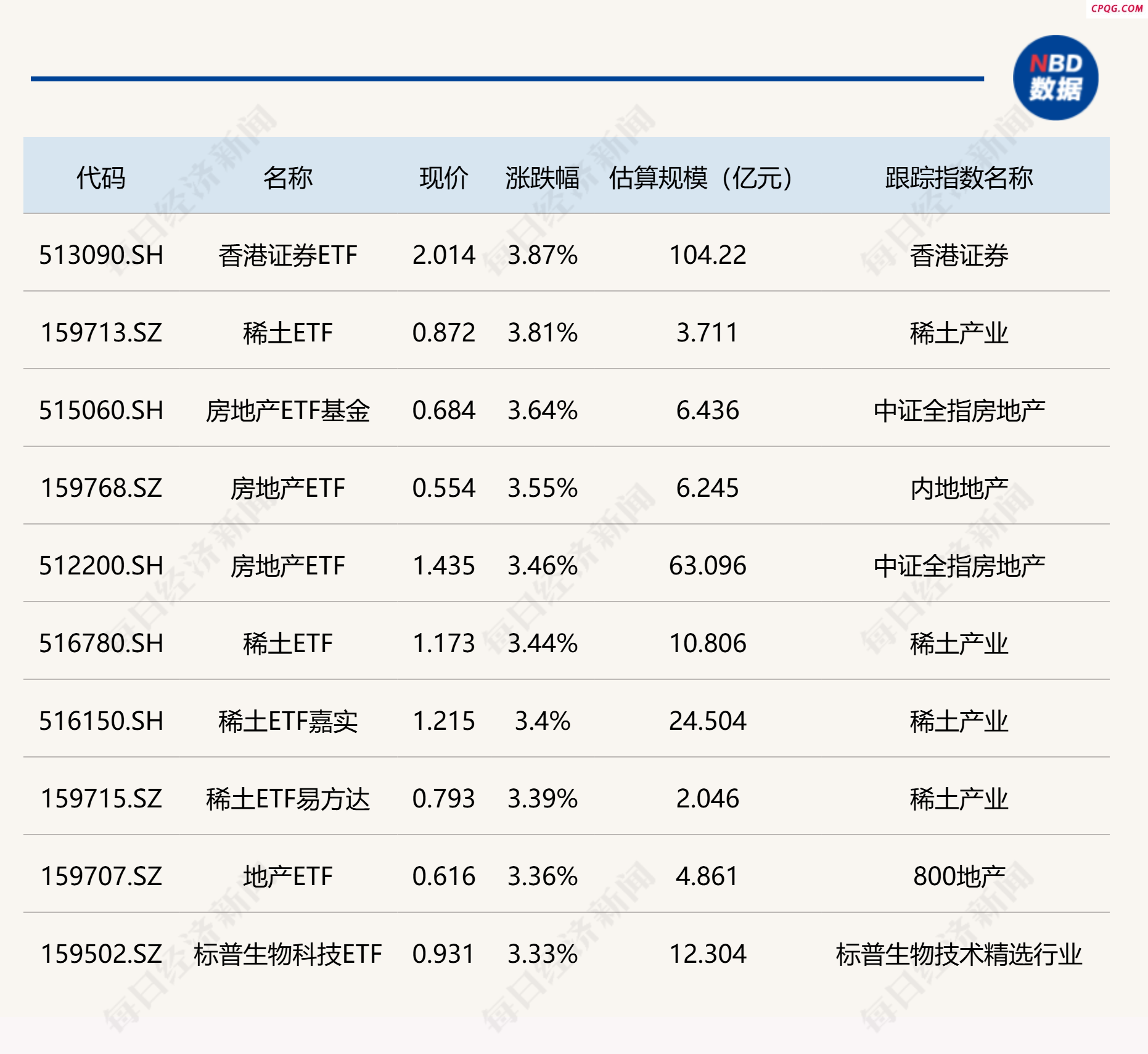Viewport: 1148px width, 1054px height.
Task: Click the 24.504 scale value
Action: point(708,721)
